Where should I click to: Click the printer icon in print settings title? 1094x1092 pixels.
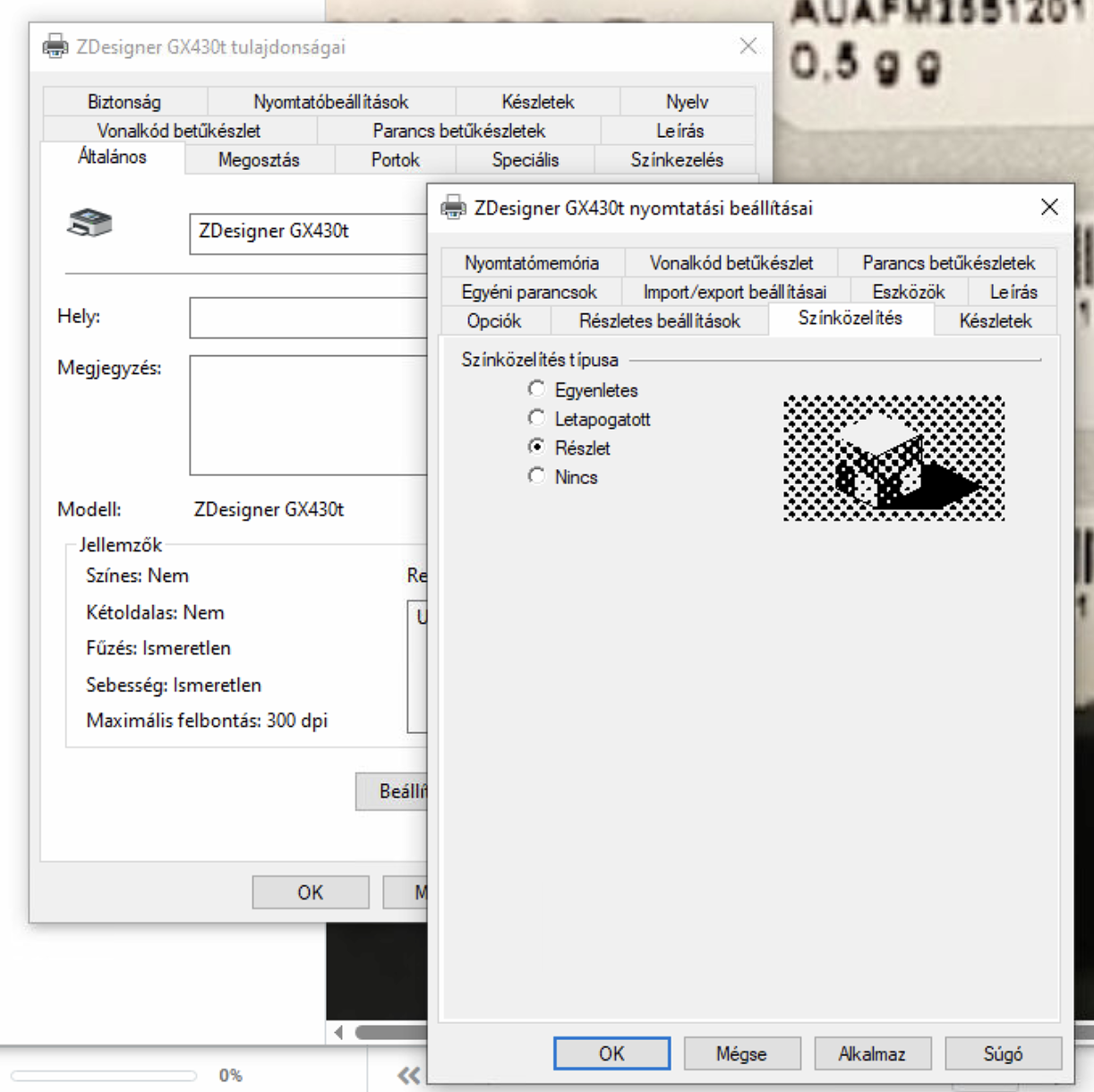454,208
